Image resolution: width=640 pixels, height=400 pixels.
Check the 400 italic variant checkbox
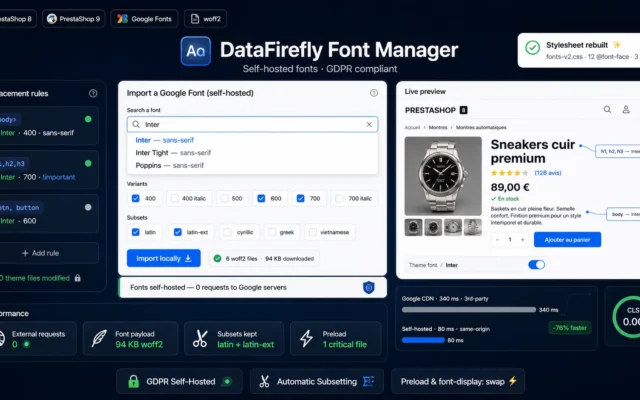pyautogui.click(x=175, y=198)
